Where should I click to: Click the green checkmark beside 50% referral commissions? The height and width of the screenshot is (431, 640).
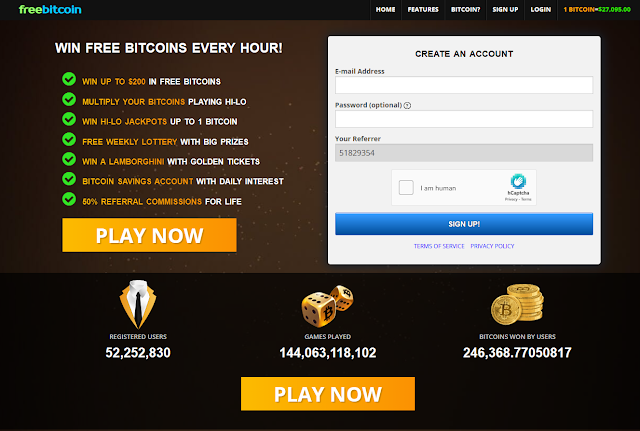[69, 199]
